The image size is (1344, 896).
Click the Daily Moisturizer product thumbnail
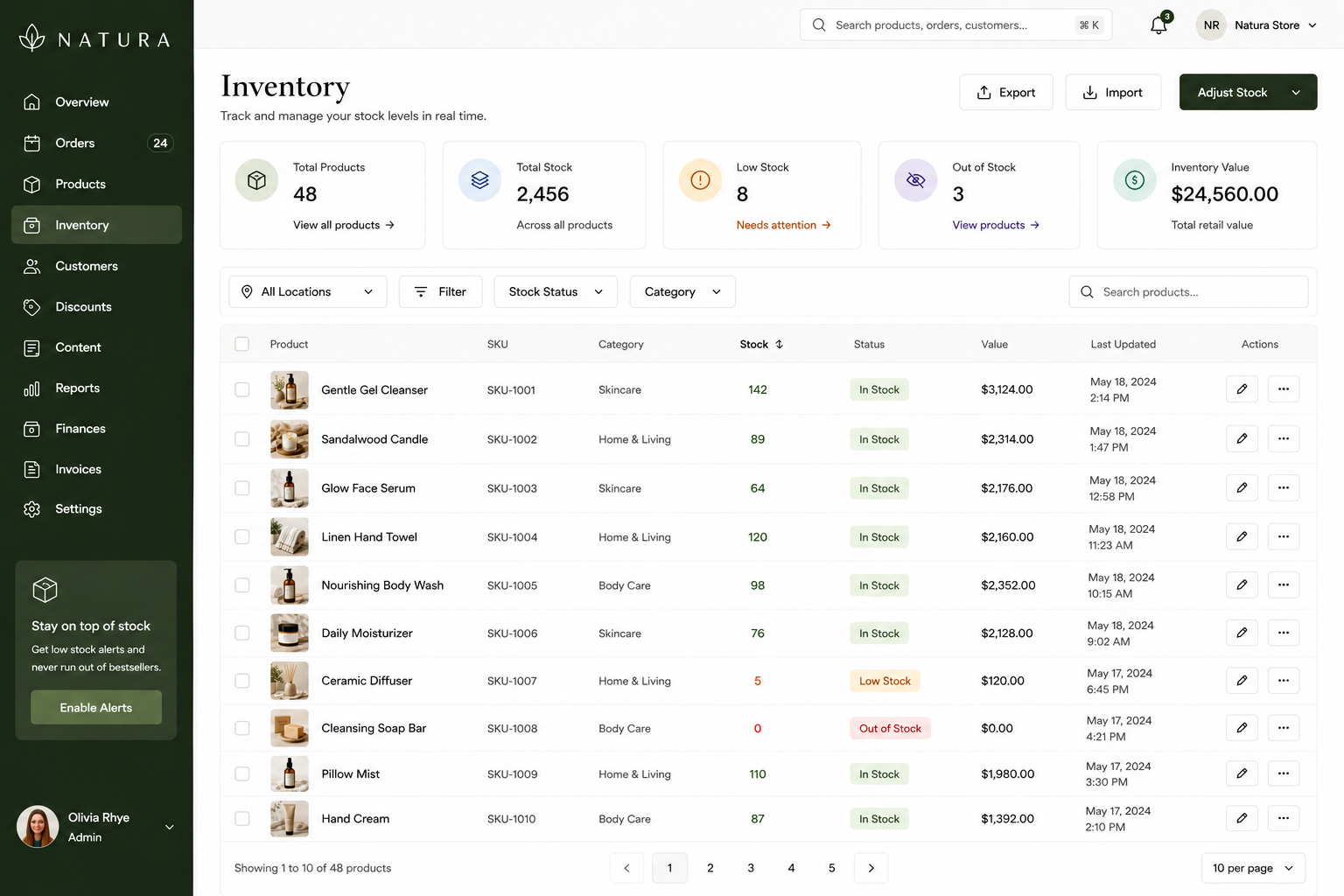click(x=290, y=633)
